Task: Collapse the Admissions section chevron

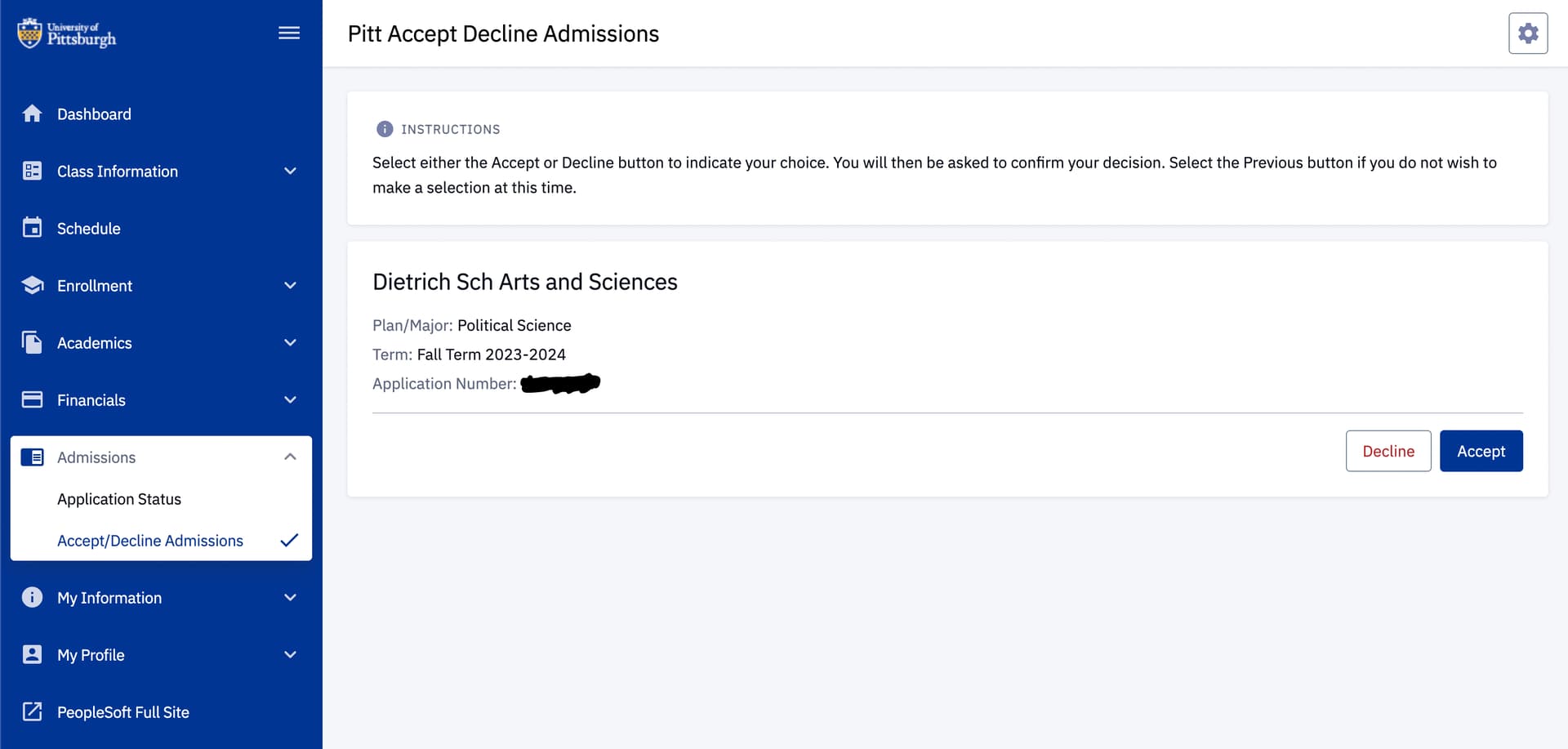Action: (x=290, y=457)
